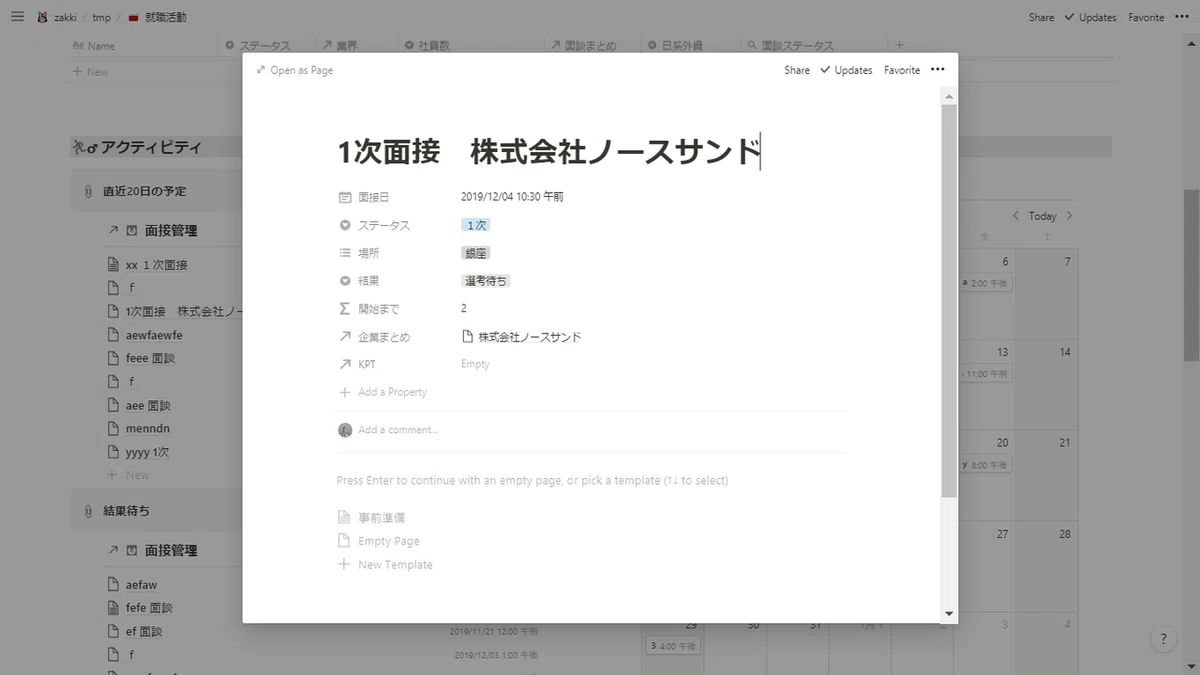Click the select icon beside ステータス property

(x=345, y=225)
